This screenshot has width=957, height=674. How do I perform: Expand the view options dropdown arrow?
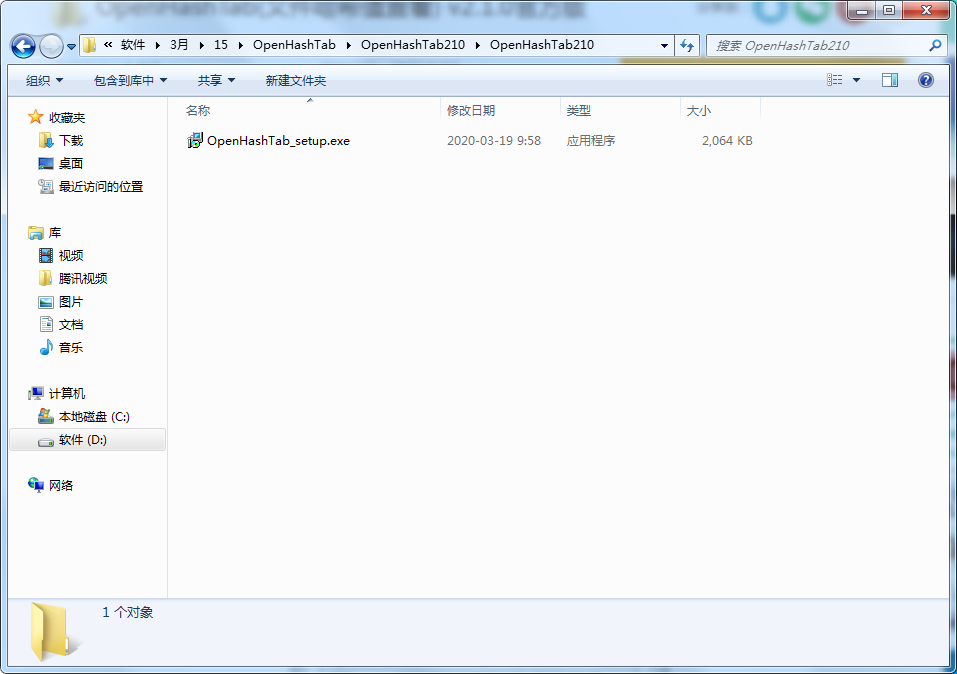(857, 80)
